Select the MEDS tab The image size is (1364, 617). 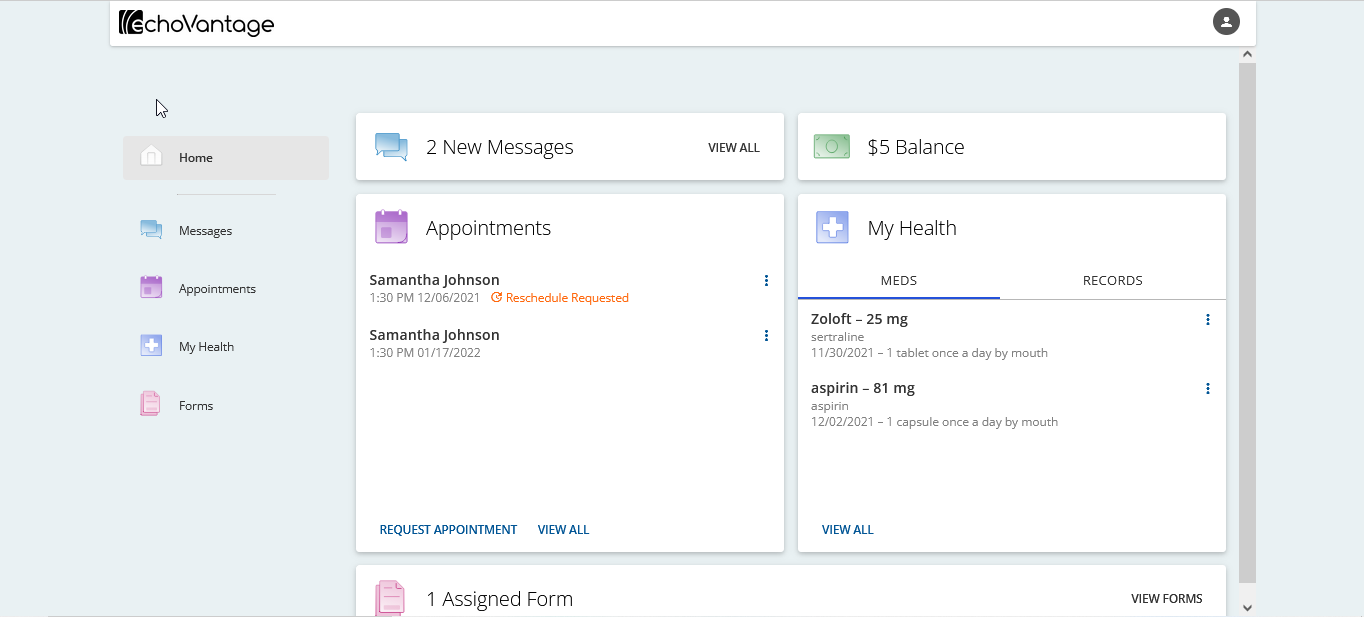(x=898, y=281)
